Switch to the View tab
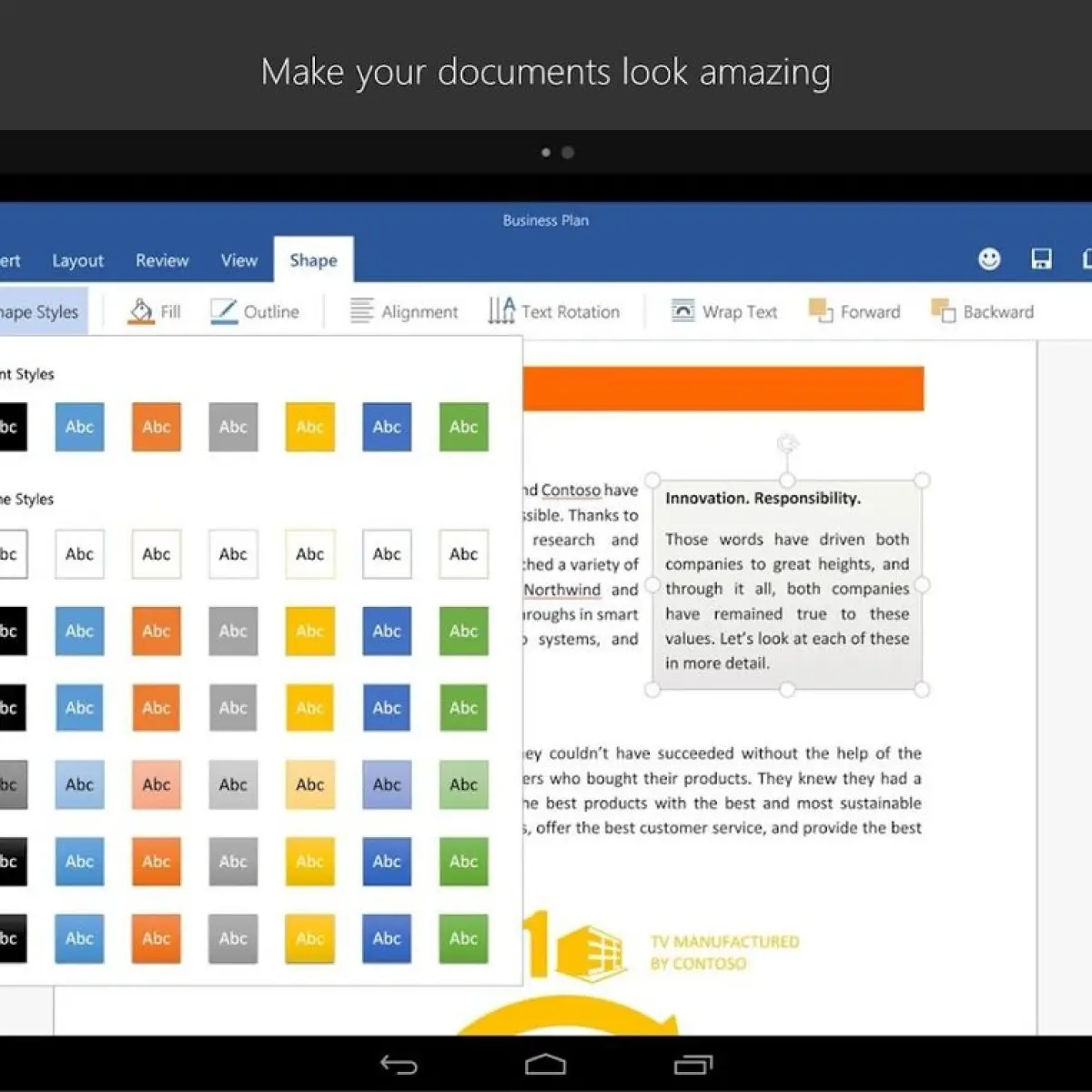 pos(239,260)
